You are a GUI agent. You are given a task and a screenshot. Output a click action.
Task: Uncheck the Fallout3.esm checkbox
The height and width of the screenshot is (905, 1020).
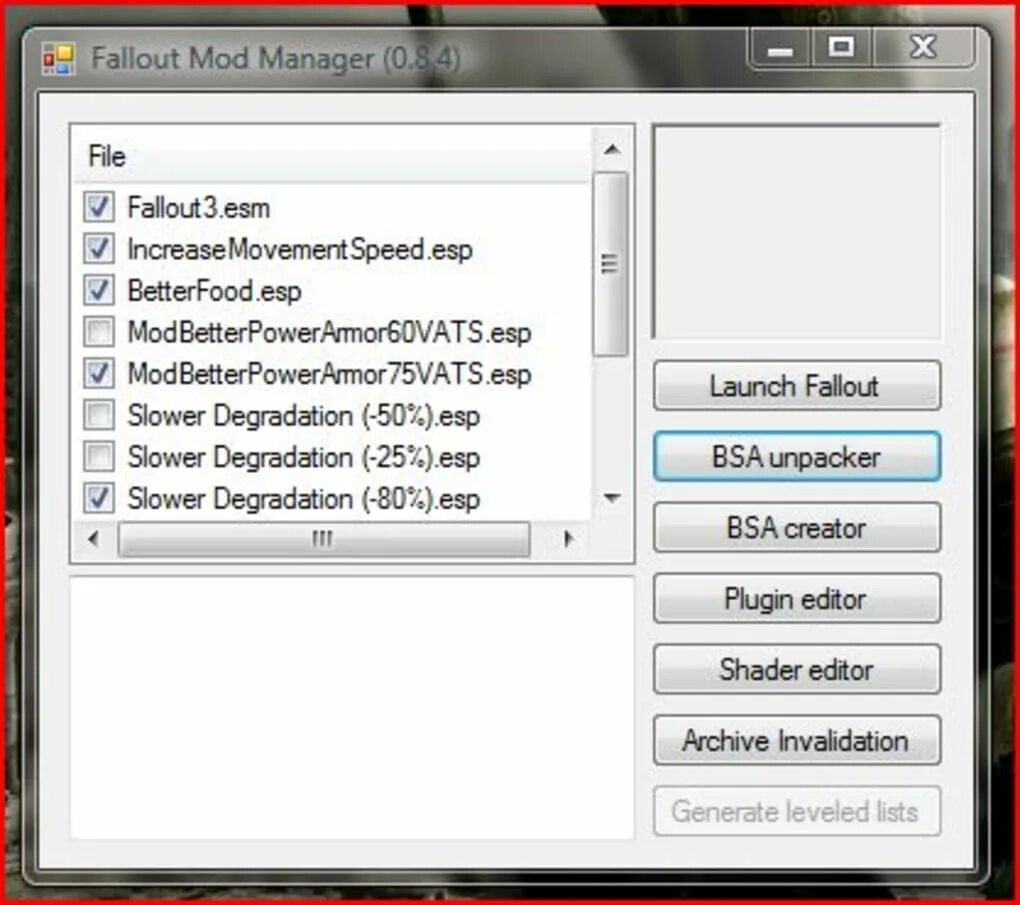(99, 208)
